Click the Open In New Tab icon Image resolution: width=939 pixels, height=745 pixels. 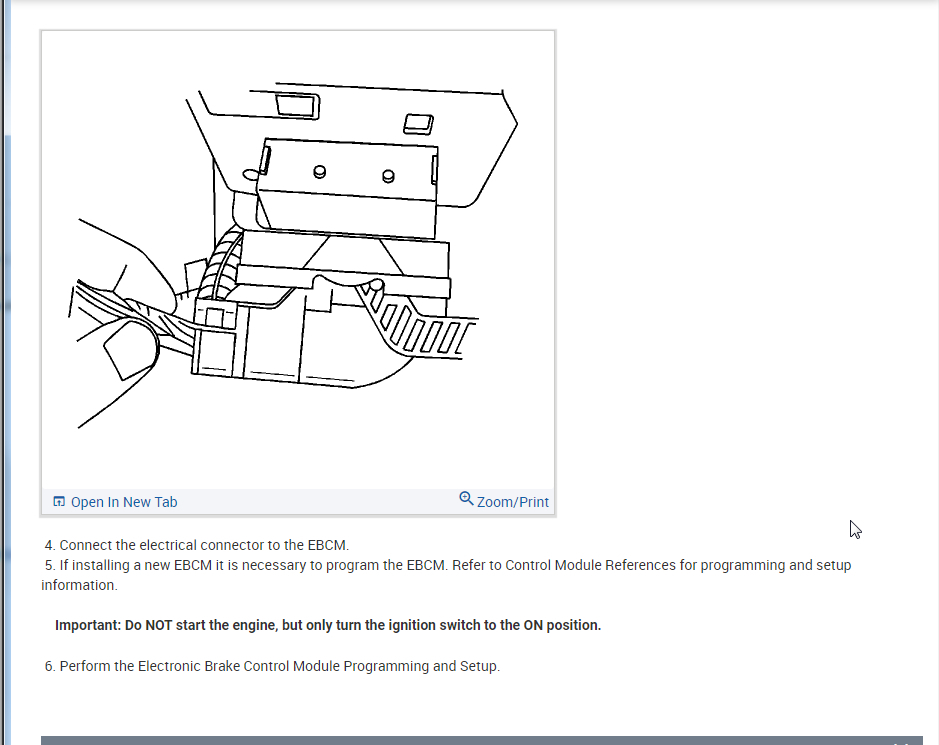coord(59,501)
